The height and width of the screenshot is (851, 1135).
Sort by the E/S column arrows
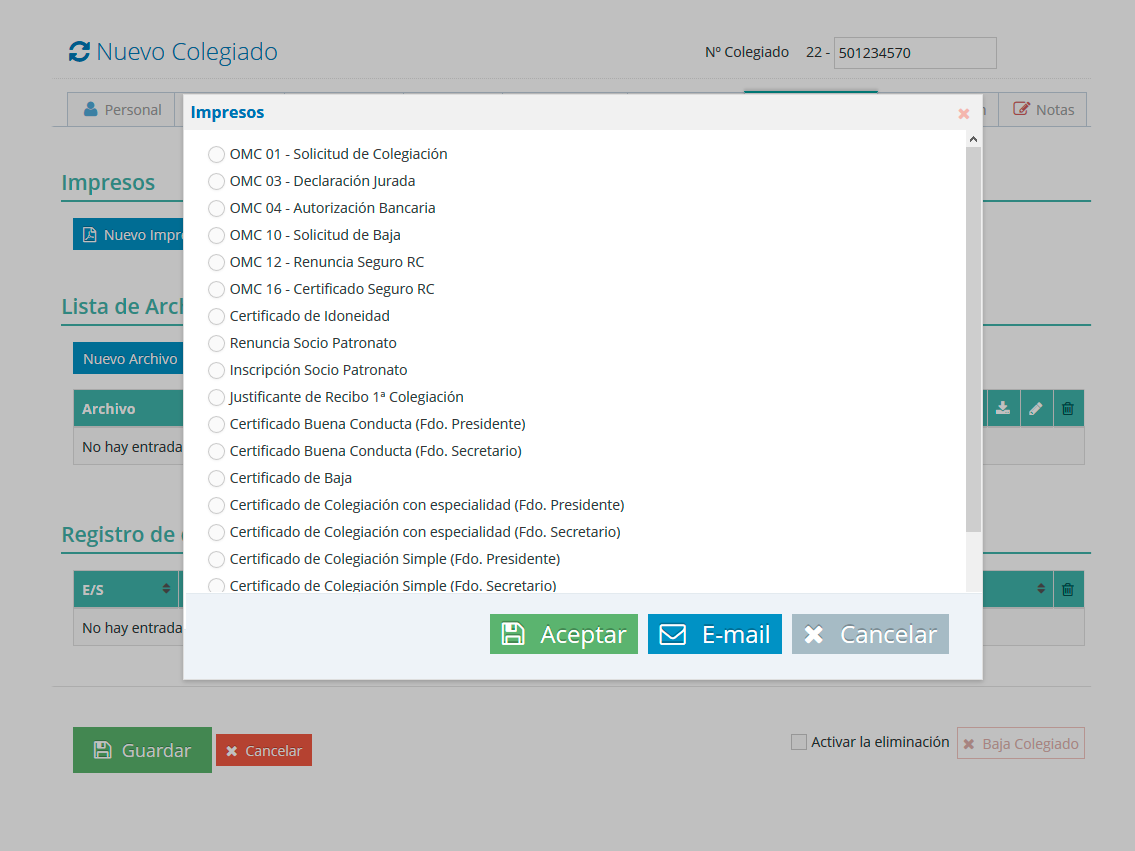tap(166, 589)
